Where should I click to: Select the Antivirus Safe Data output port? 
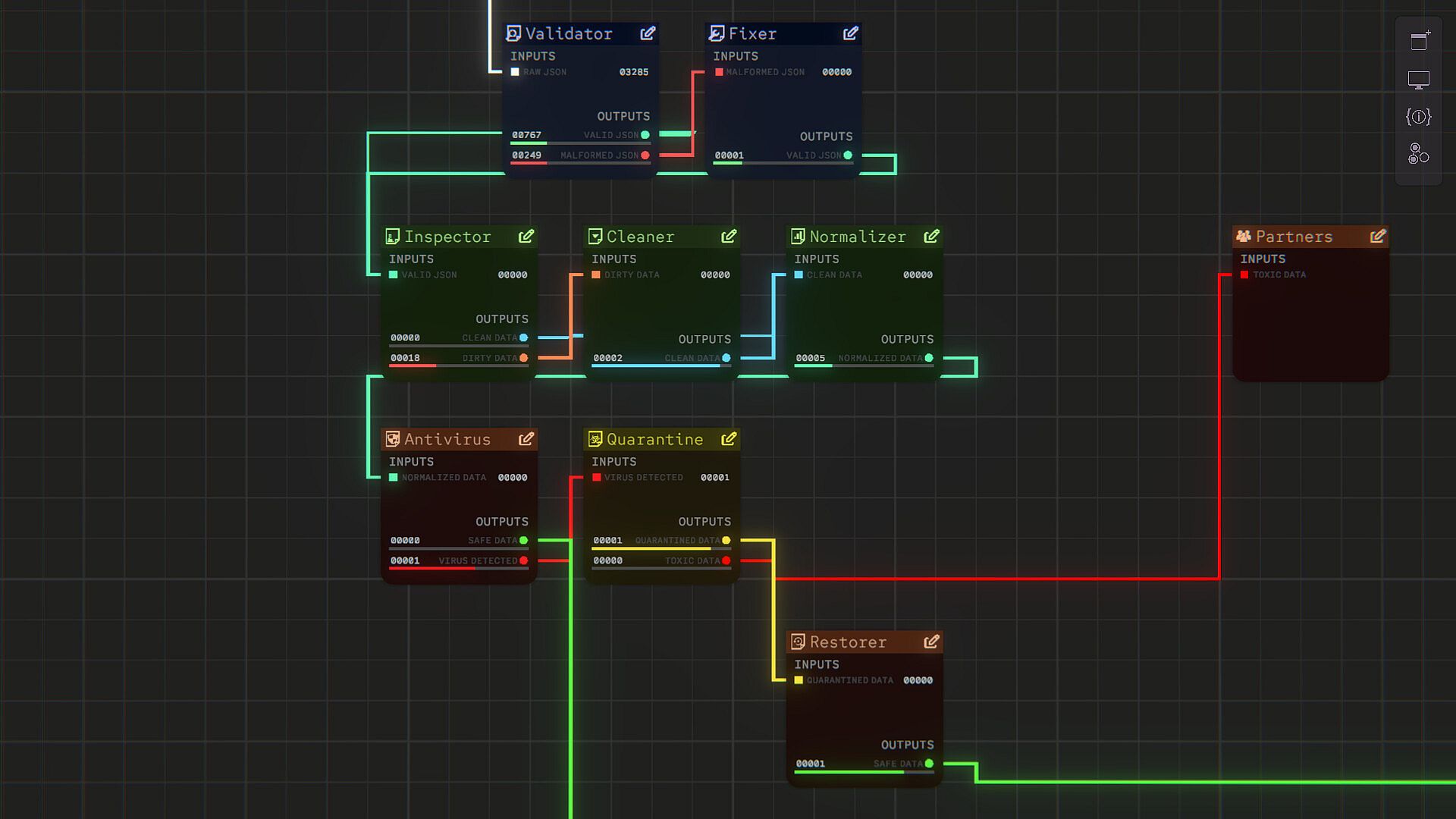click(524, 541)
